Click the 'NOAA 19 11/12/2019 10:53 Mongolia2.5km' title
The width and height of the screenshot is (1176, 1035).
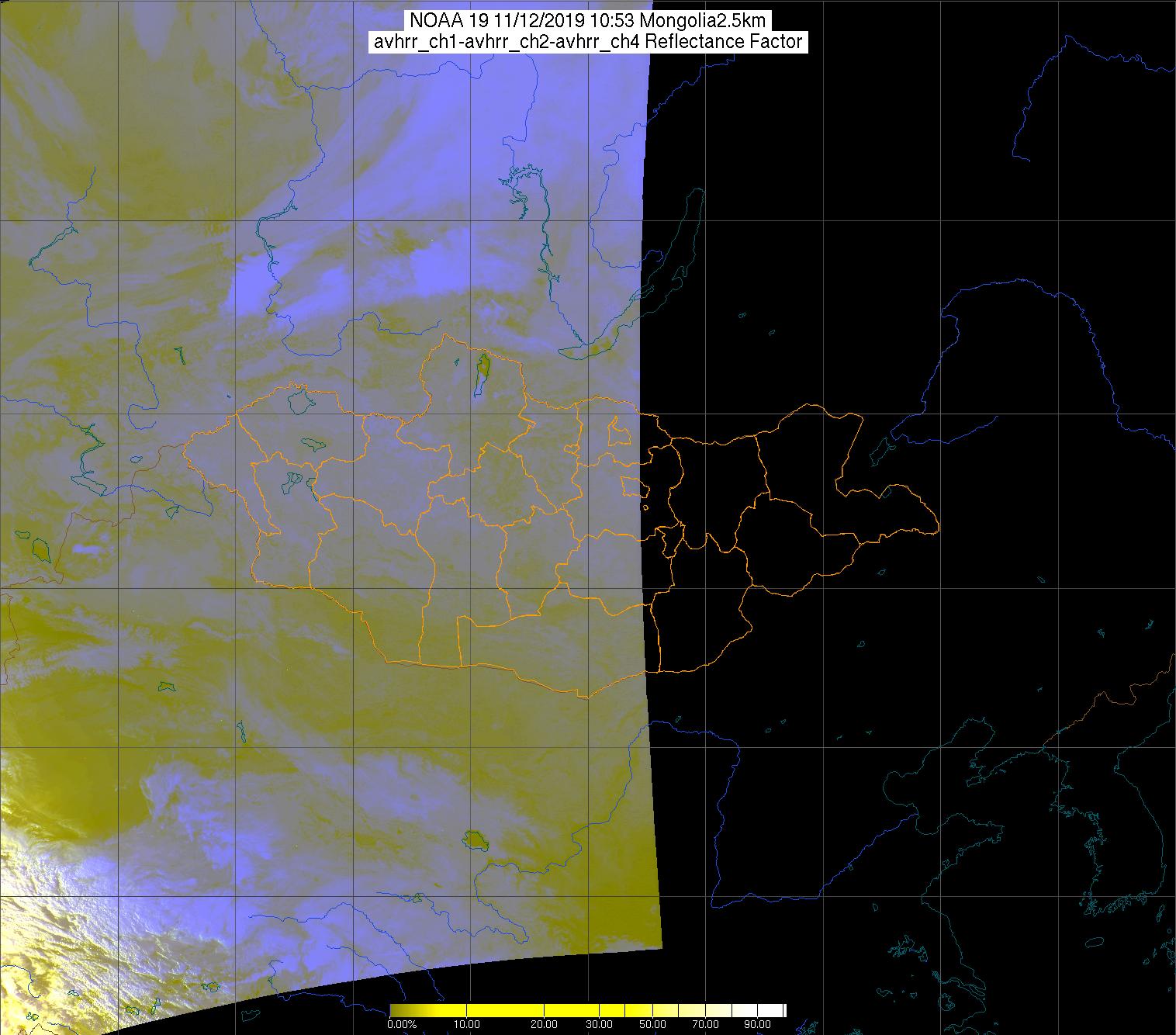point(587,19)
